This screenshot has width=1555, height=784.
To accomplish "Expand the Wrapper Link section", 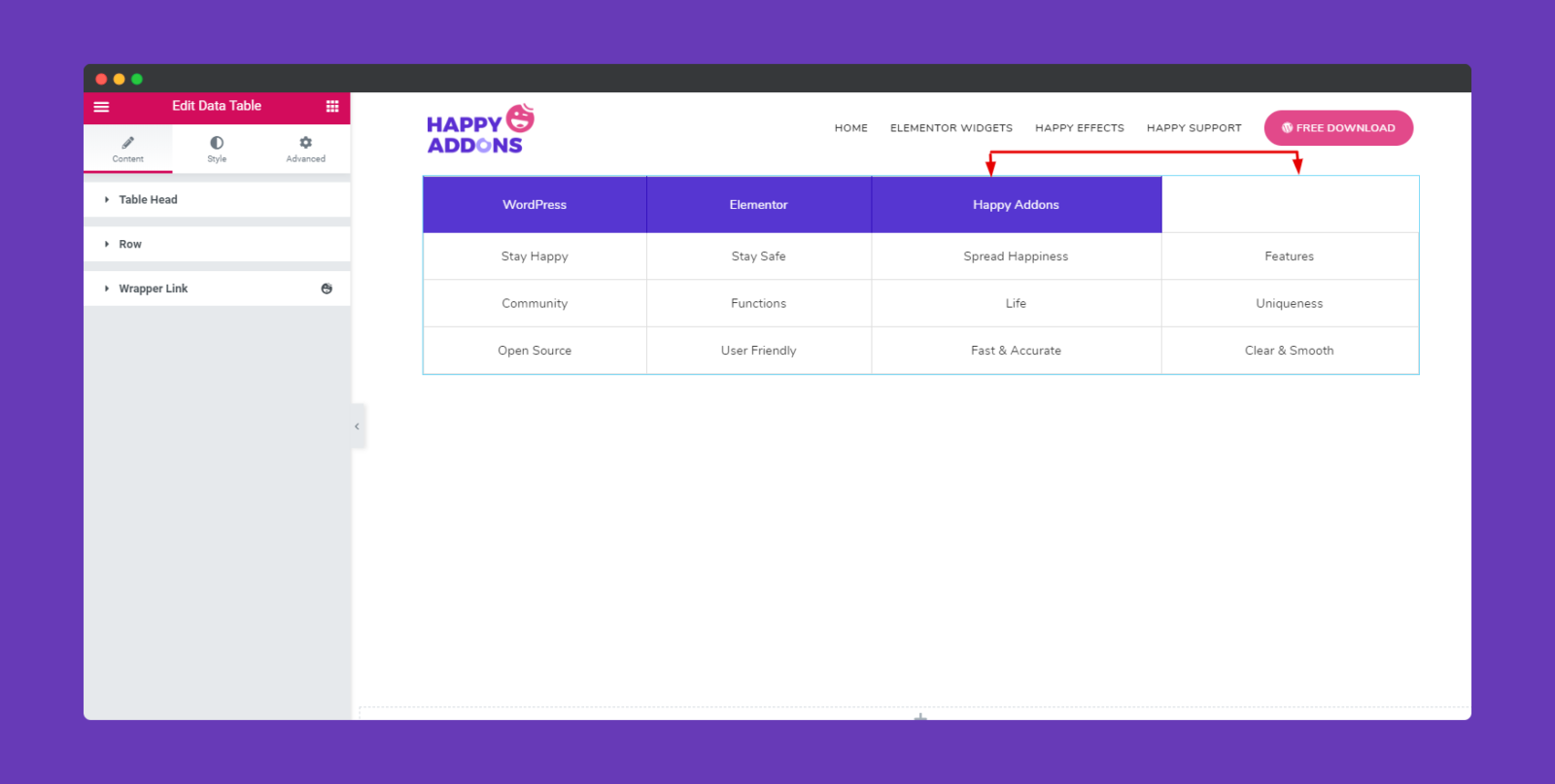I will [x=217, y=289].
